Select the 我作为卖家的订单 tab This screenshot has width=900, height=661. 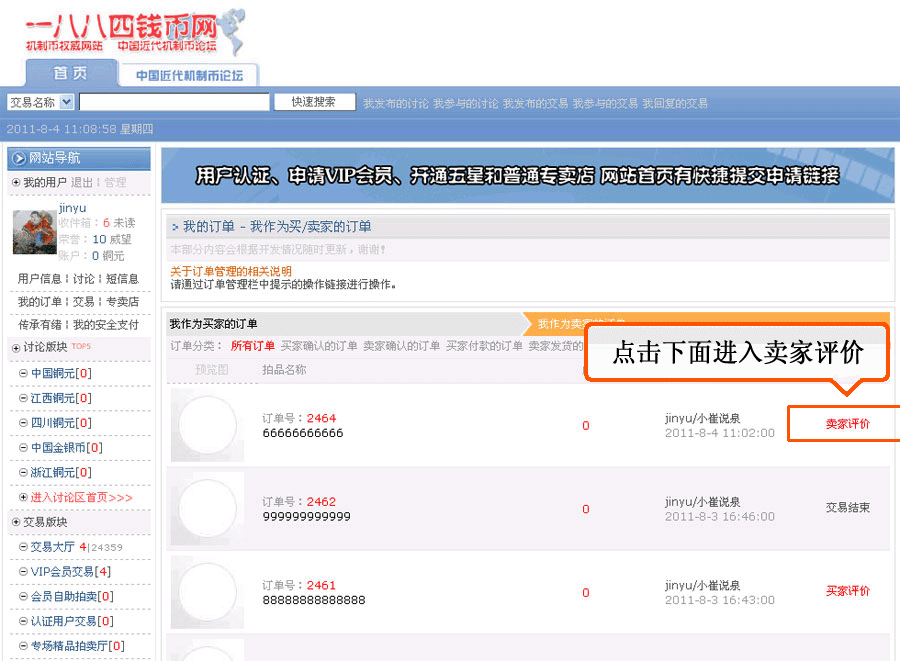(x=580, y=324)
